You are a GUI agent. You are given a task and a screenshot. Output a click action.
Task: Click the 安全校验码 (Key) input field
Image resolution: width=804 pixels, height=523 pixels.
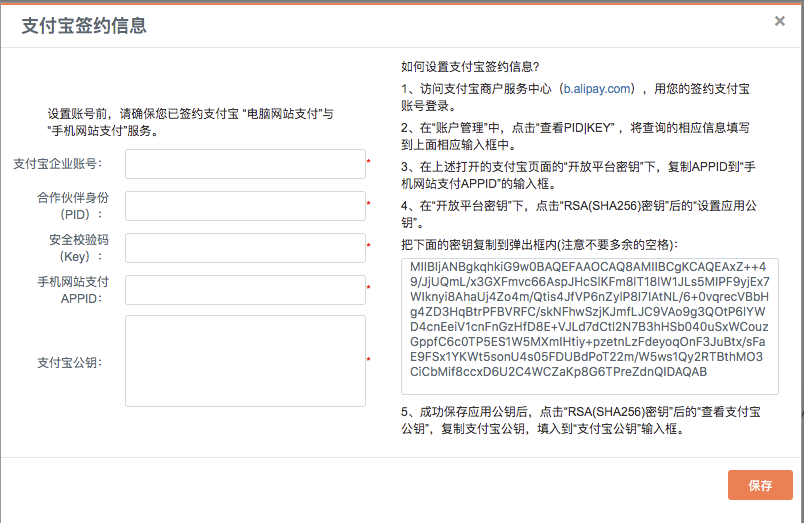pyautogui.click(x=245, y=248)
